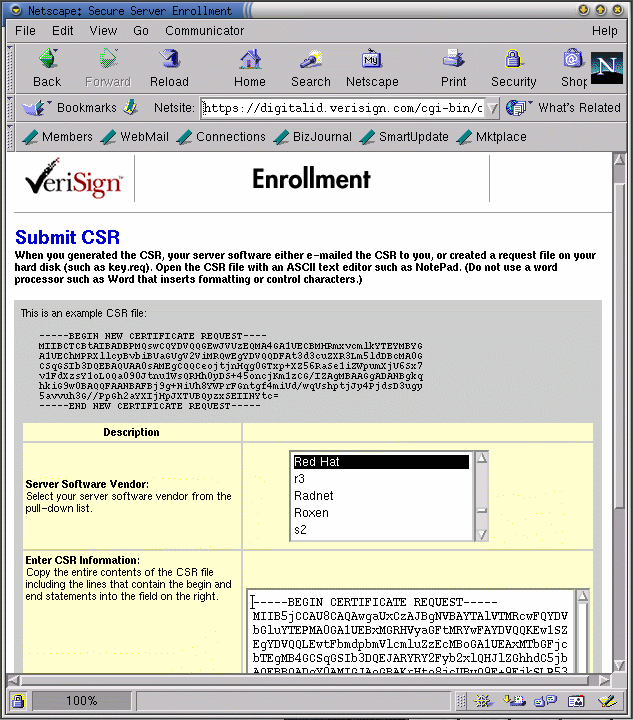Open Search from the toolbar
633x720 pixels.
coord(310,67)
